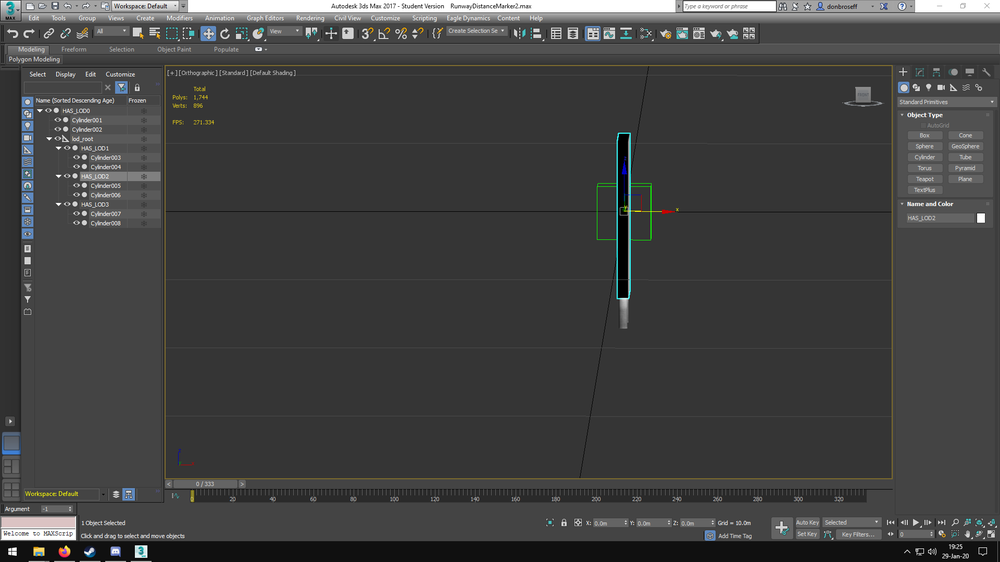This screenshot has height=562, width=1000.
Task: Open the Modify tab in command panel
Action: point(920,72)
